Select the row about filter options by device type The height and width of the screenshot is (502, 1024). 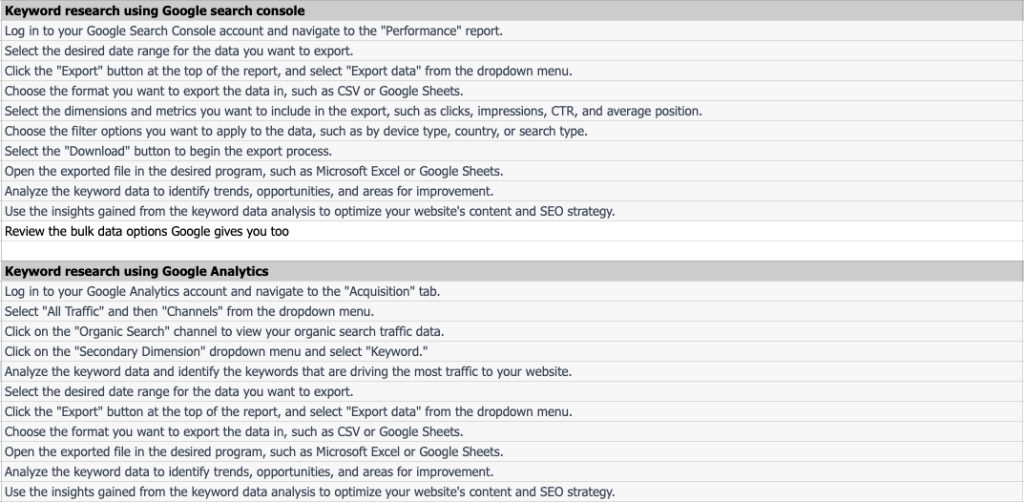coord(512,131)
